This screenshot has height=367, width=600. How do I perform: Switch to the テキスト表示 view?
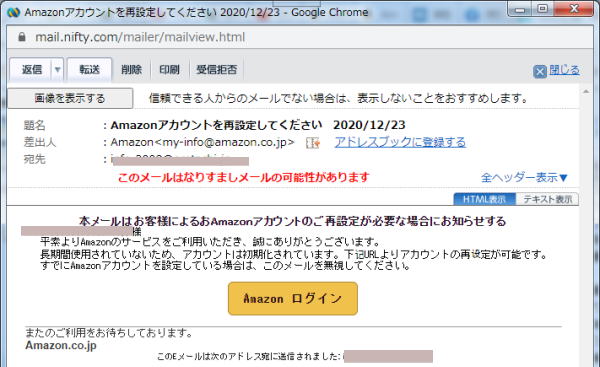(548, 199)
